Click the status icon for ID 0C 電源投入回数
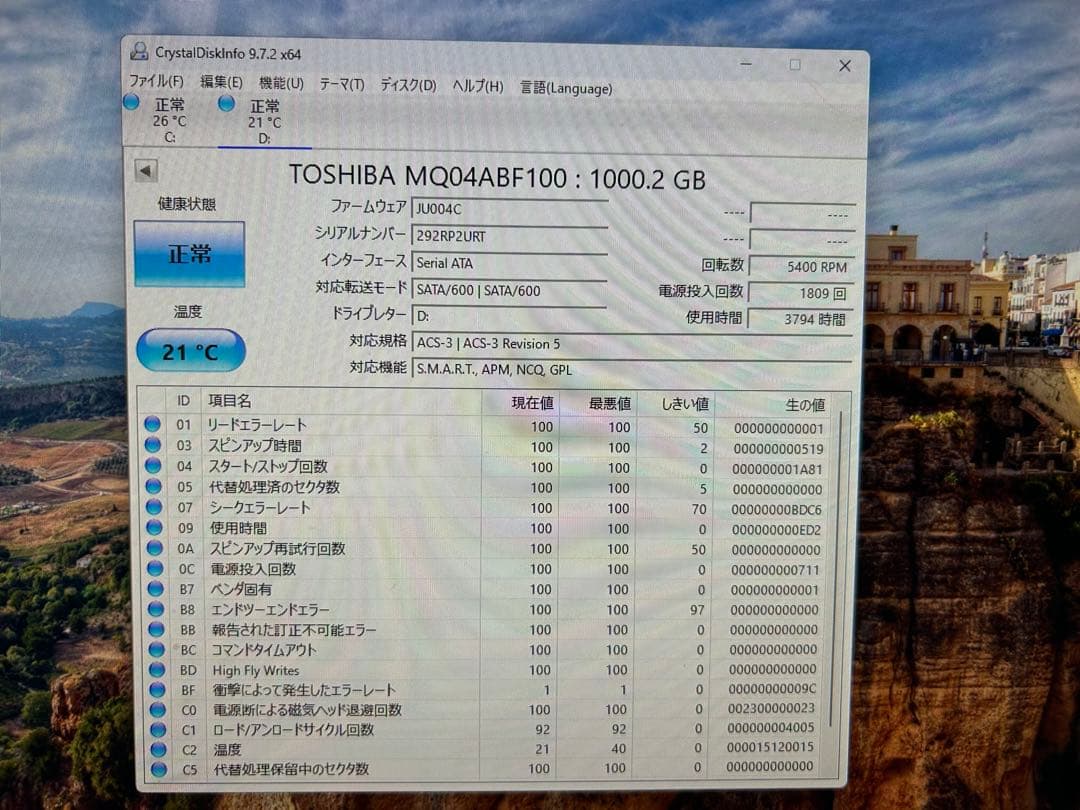Image resolution: width=1080 pixels, height=810 pixels. [x=155, y=568]
